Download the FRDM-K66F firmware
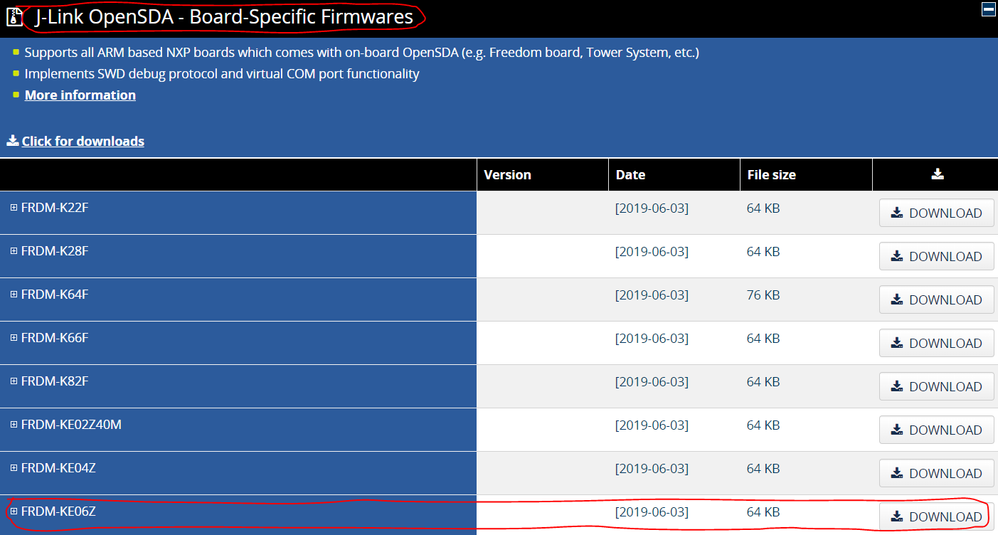998x535 pixels. 936,343
